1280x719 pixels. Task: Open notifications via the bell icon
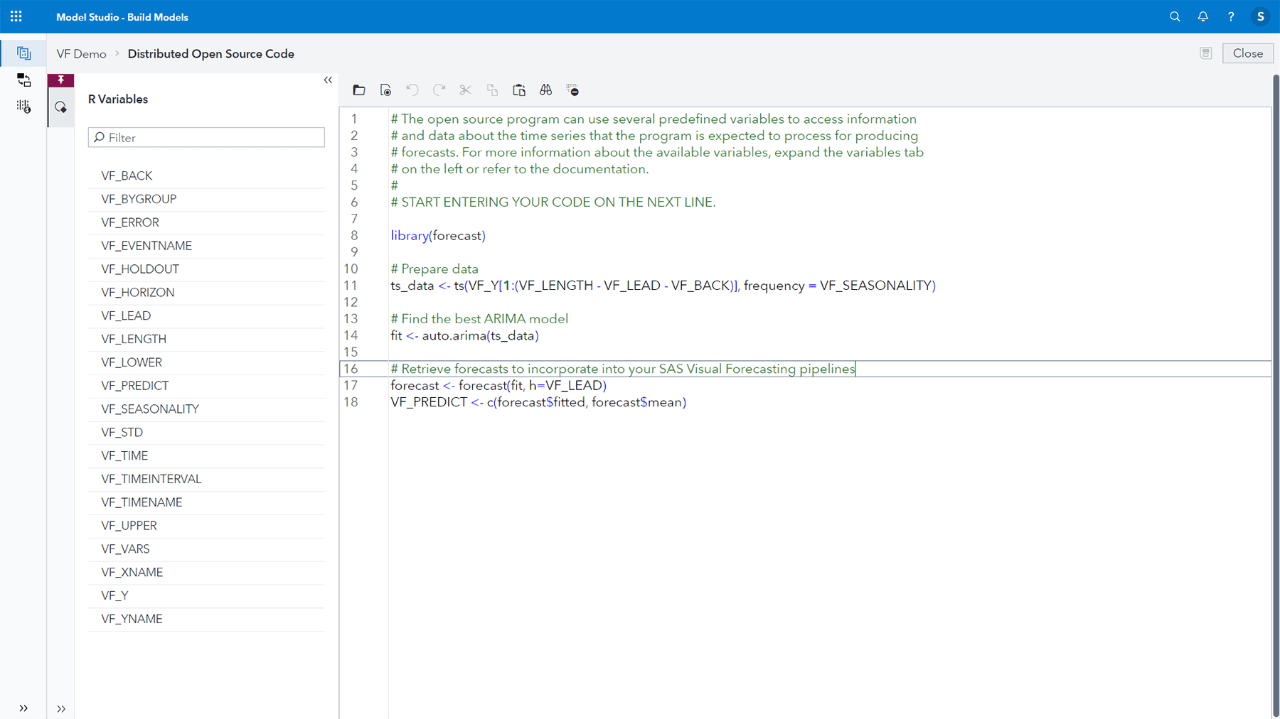[1202, 16]
